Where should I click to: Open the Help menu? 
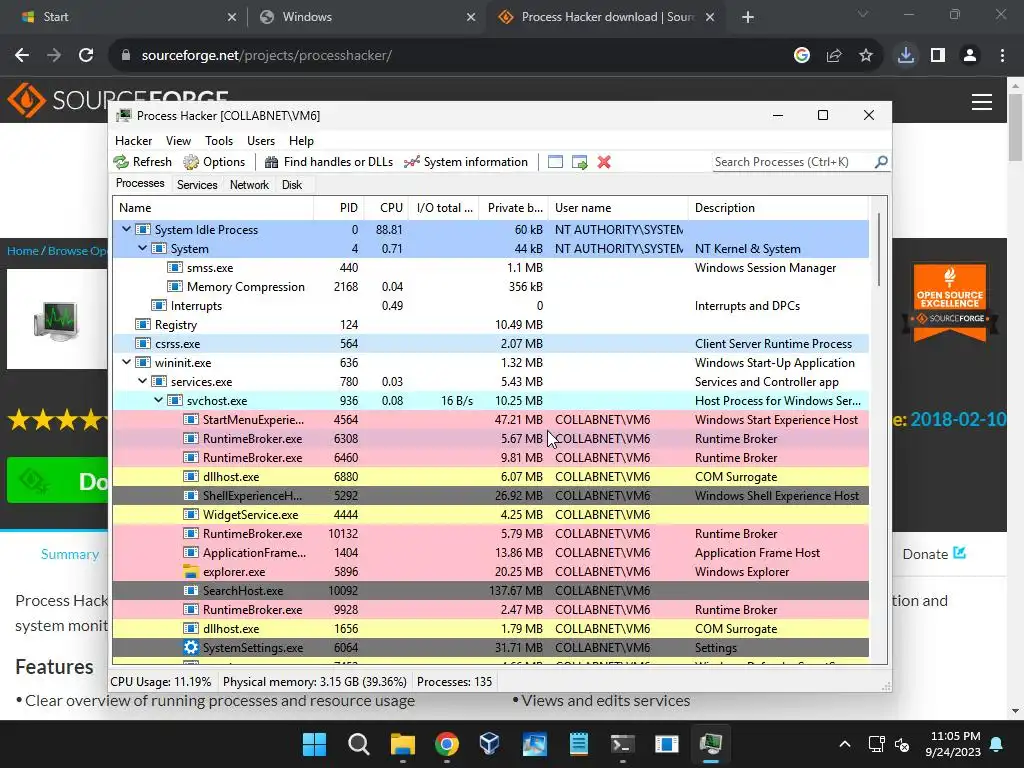pos(301,140)
